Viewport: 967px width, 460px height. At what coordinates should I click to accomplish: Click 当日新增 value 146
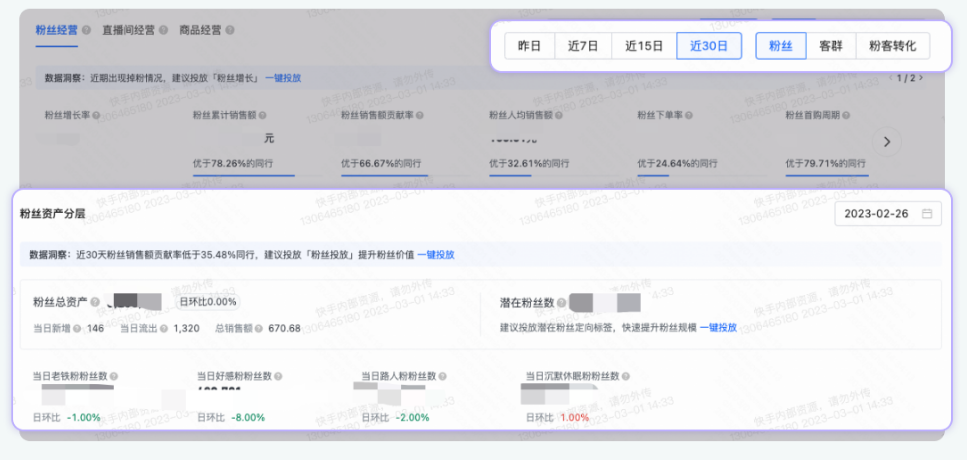click(96, 329)
